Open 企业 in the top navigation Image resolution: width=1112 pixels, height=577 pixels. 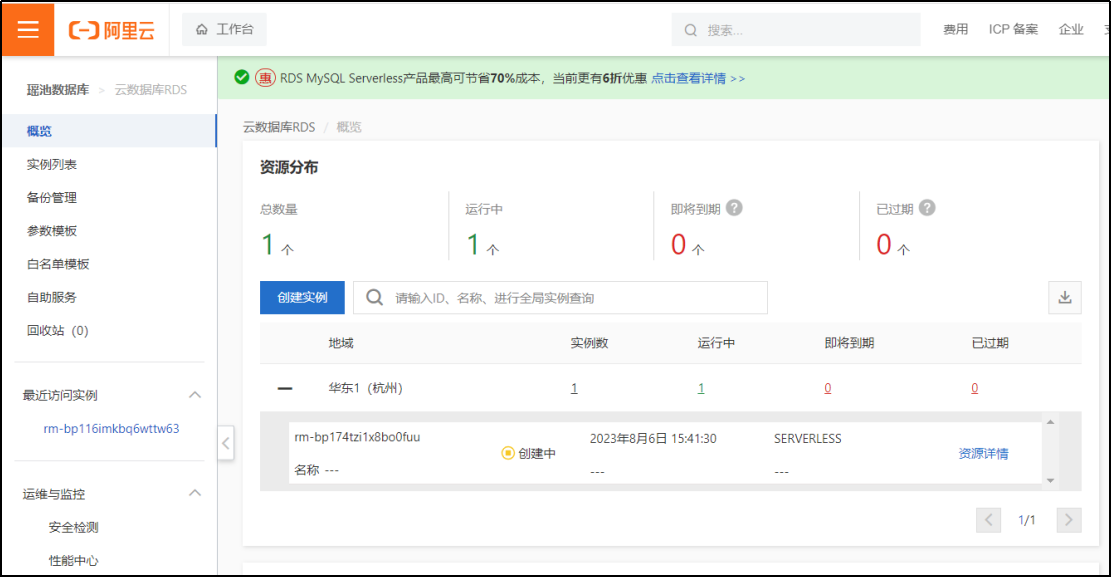pyautogui.click(x=1071, y=30)
